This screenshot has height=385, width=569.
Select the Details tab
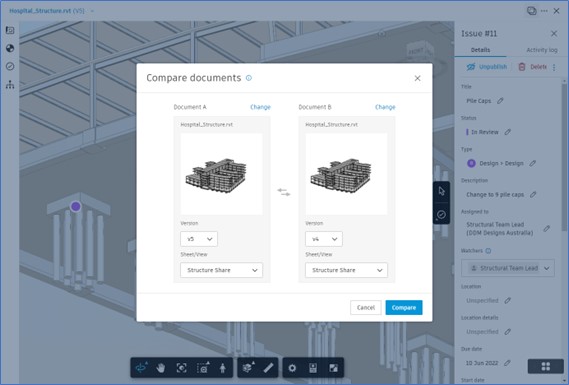(480, 50)
